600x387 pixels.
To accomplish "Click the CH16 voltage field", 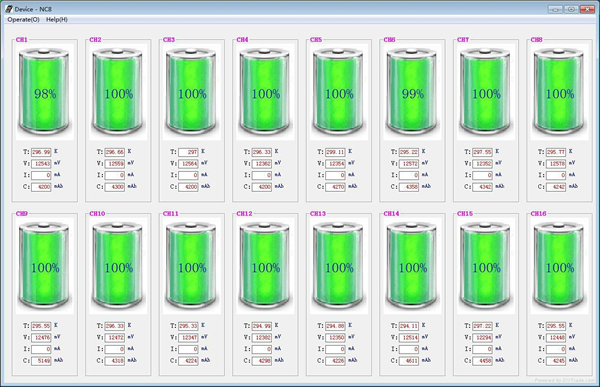I will coord(556,338).
